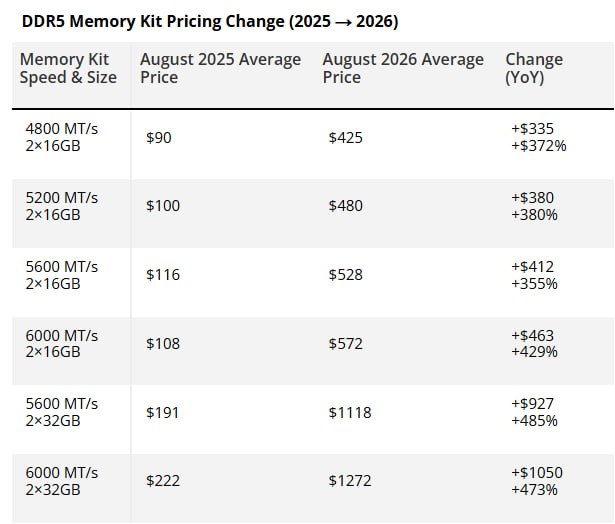The height and width of the screenshot is (524, 615).
Task: Select the Memory Kit Speed & Size column header
Action: (x=68, y=68)
